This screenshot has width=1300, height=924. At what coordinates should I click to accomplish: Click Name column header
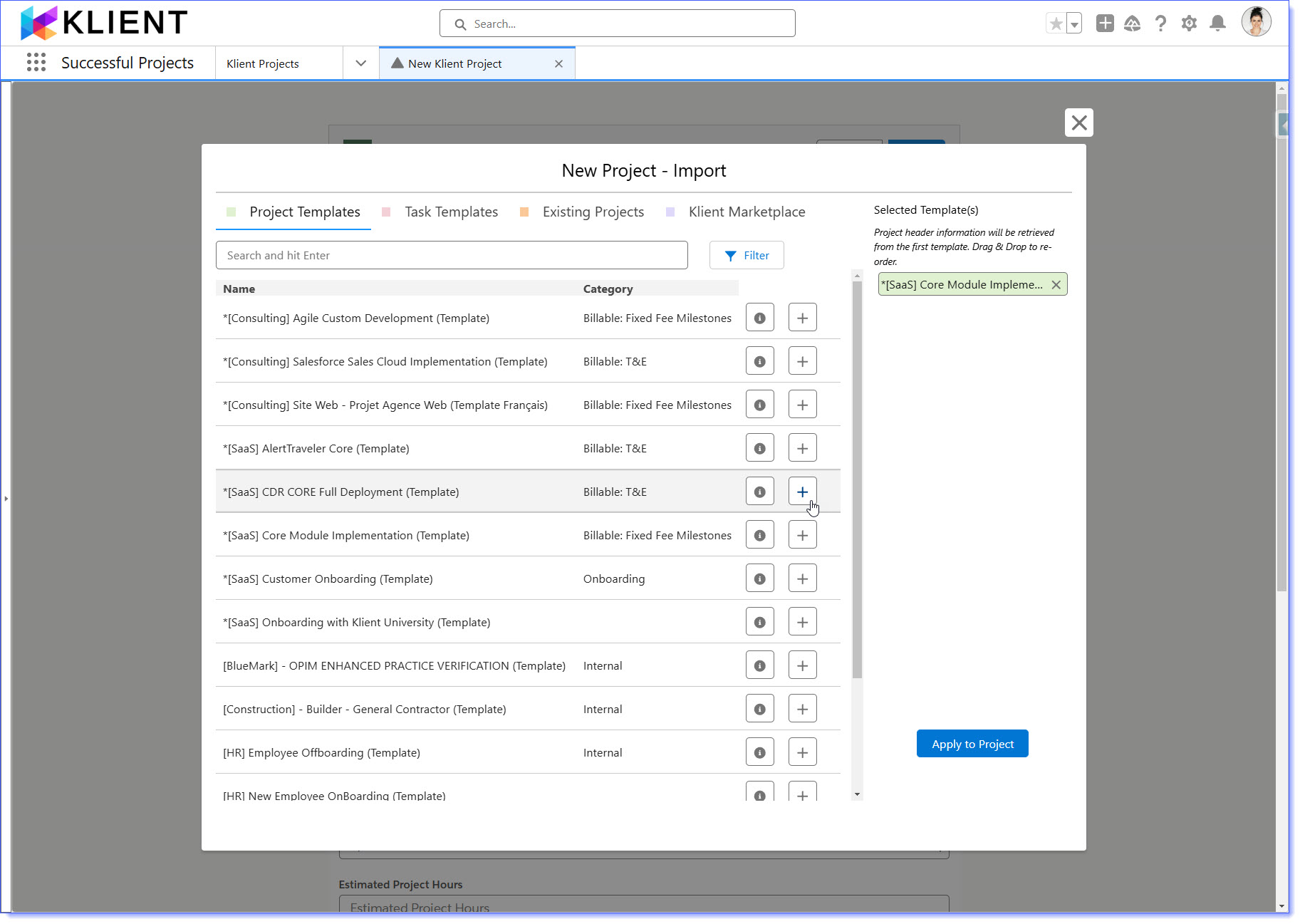pyautogui.click(x=239, y=289)
